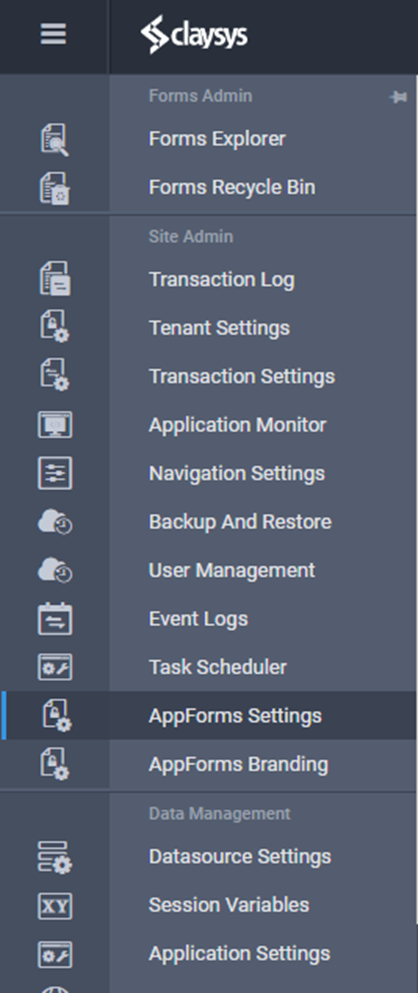Click the Backup And Restore cloud icon
418x993 pixels.
point(54,522)
